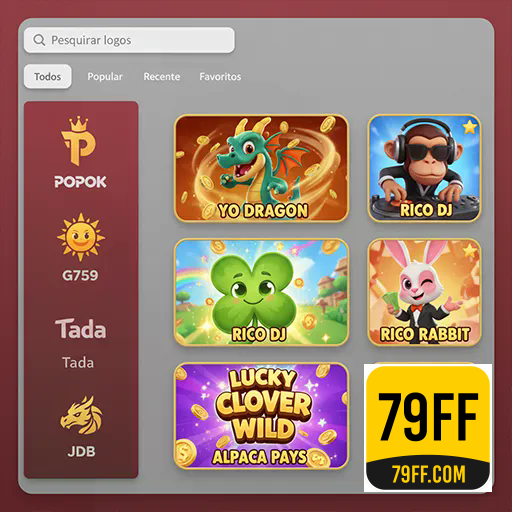Open the Tada provider logo
The height and width of the screenshot is (512, 512).
click(80, 329)
